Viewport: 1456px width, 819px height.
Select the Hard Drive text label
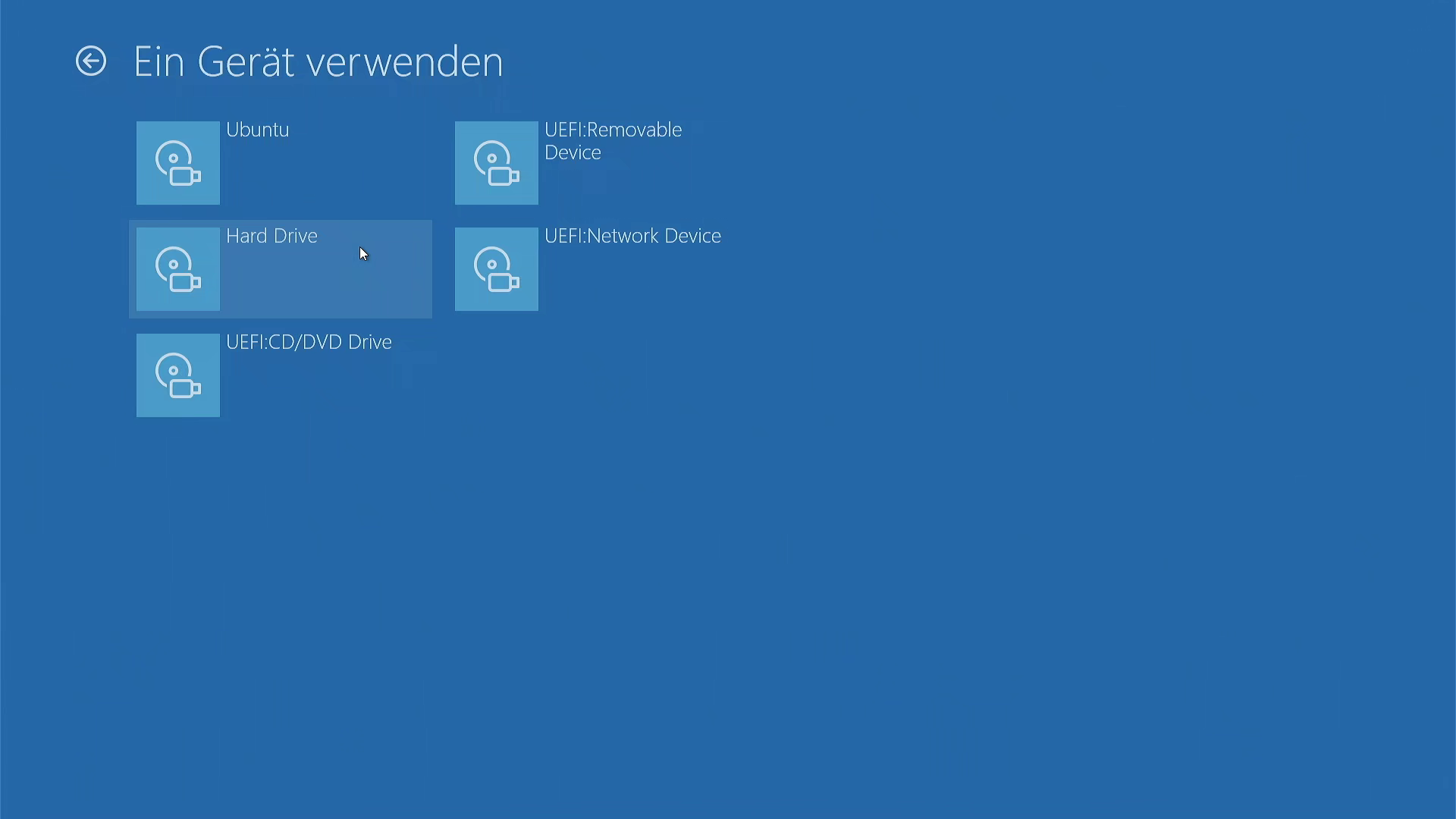[271, 236]
